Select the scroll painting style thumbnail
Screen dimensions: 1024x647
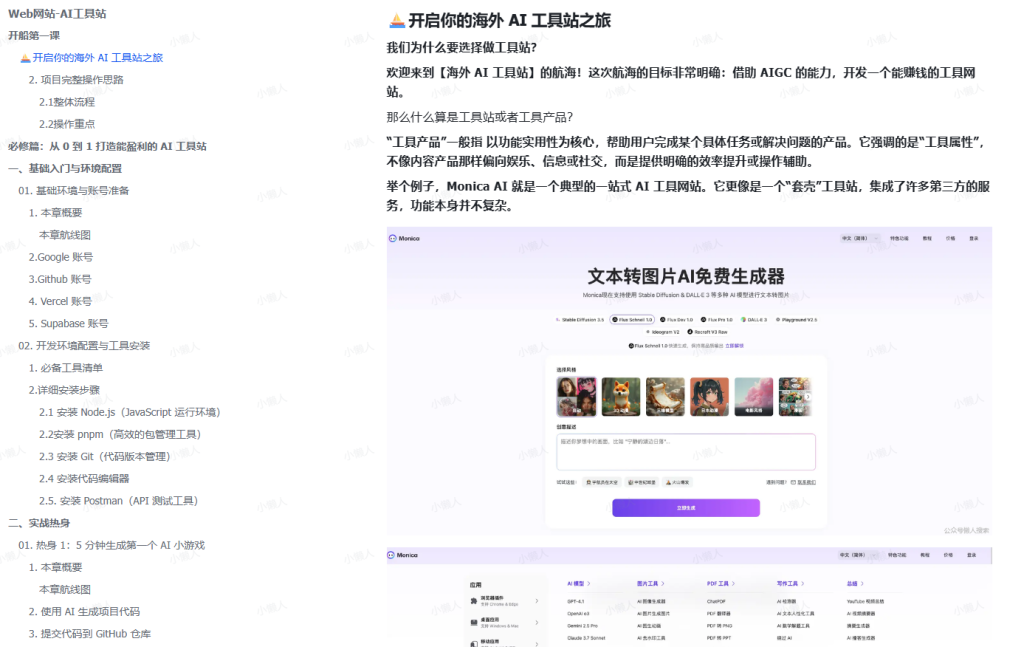click(665, 396)
